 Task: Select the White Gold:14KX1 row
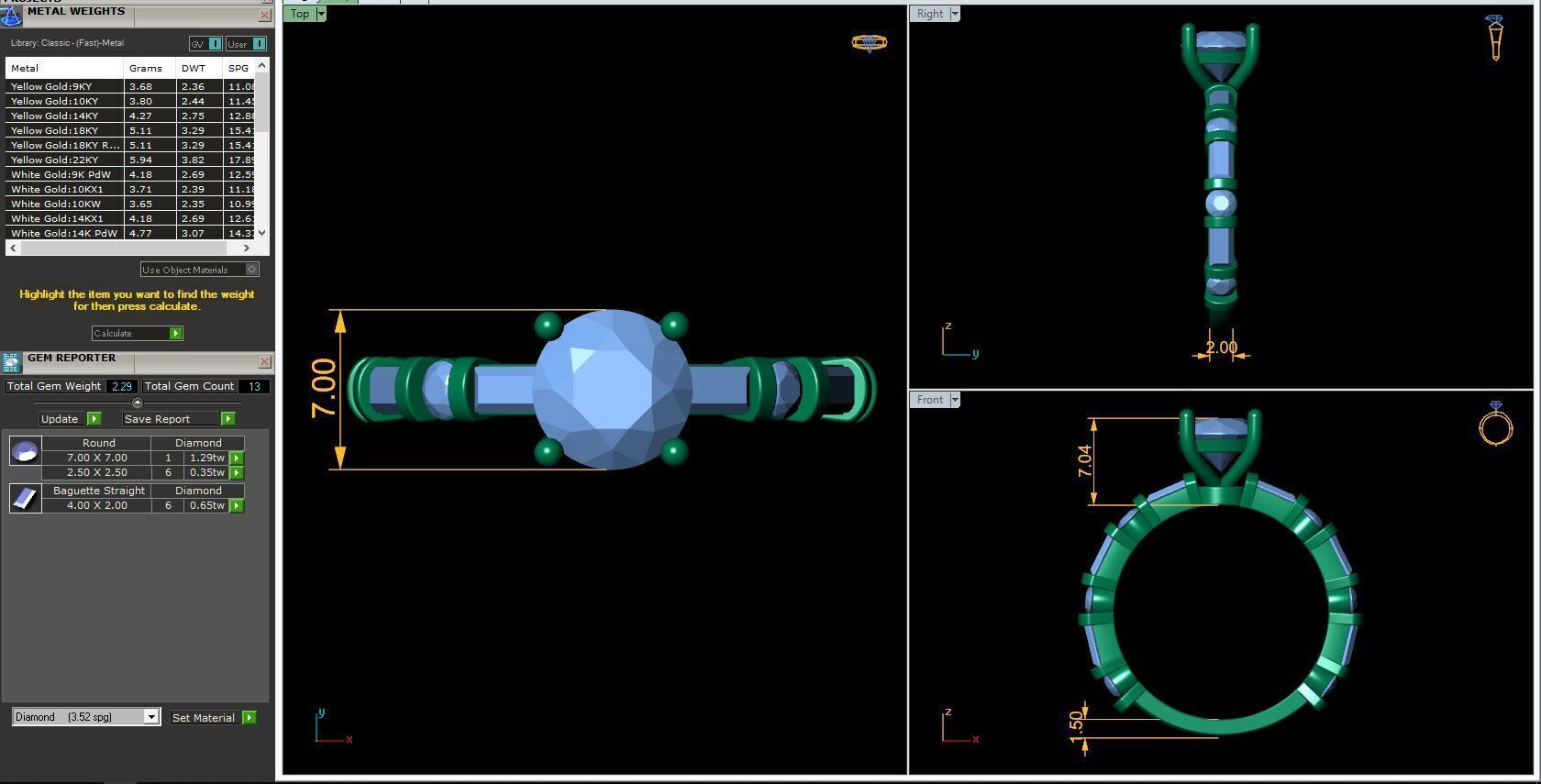click(x=130, y=218)
